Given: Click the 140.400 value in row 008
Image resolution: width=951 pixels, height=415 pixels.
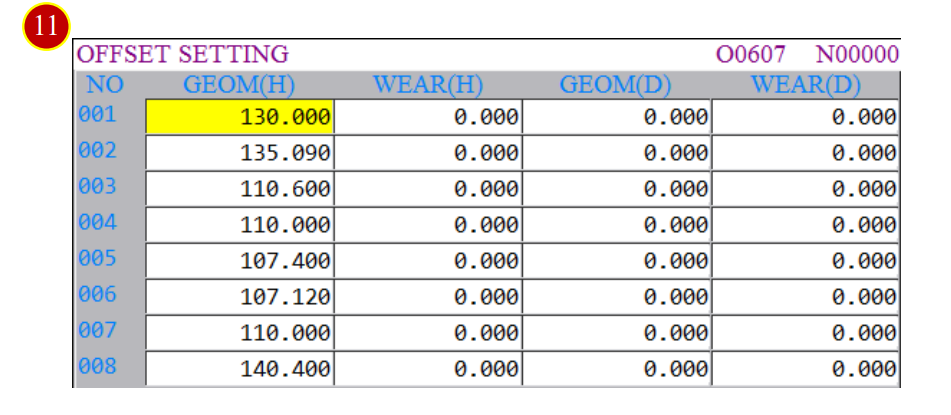Looking at the screenshot, I should click(240, 368).
